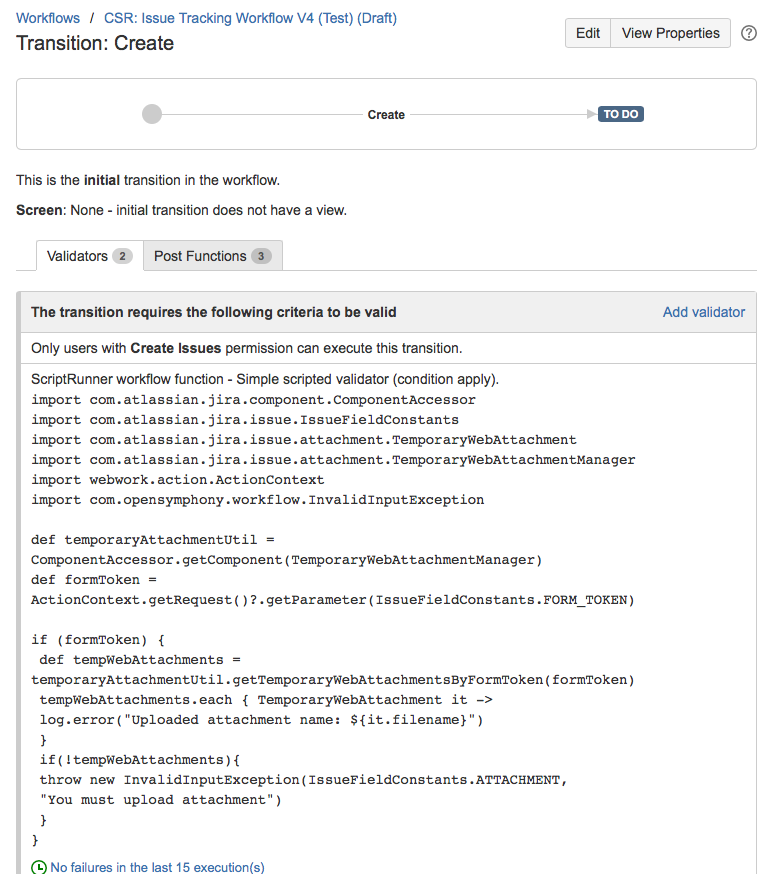Click the Add validator link
This screenshot has height=874, width=768.
coord(703,312)
